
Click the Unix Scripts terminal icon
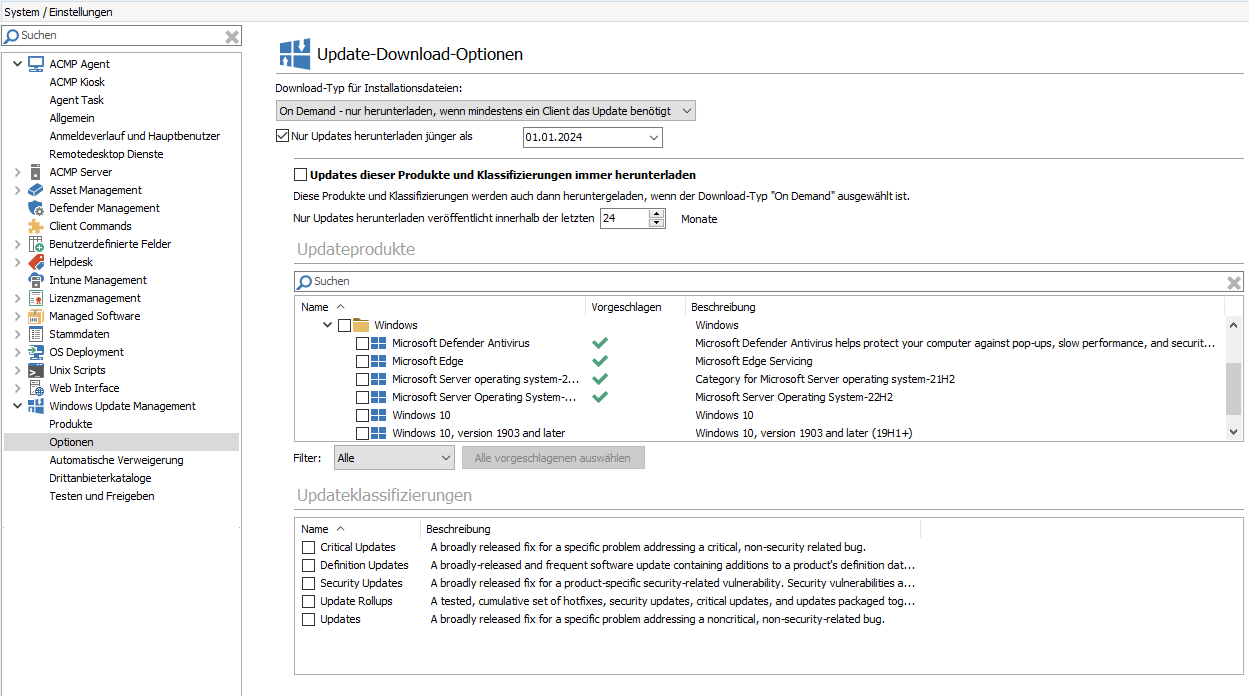[36, 370]
